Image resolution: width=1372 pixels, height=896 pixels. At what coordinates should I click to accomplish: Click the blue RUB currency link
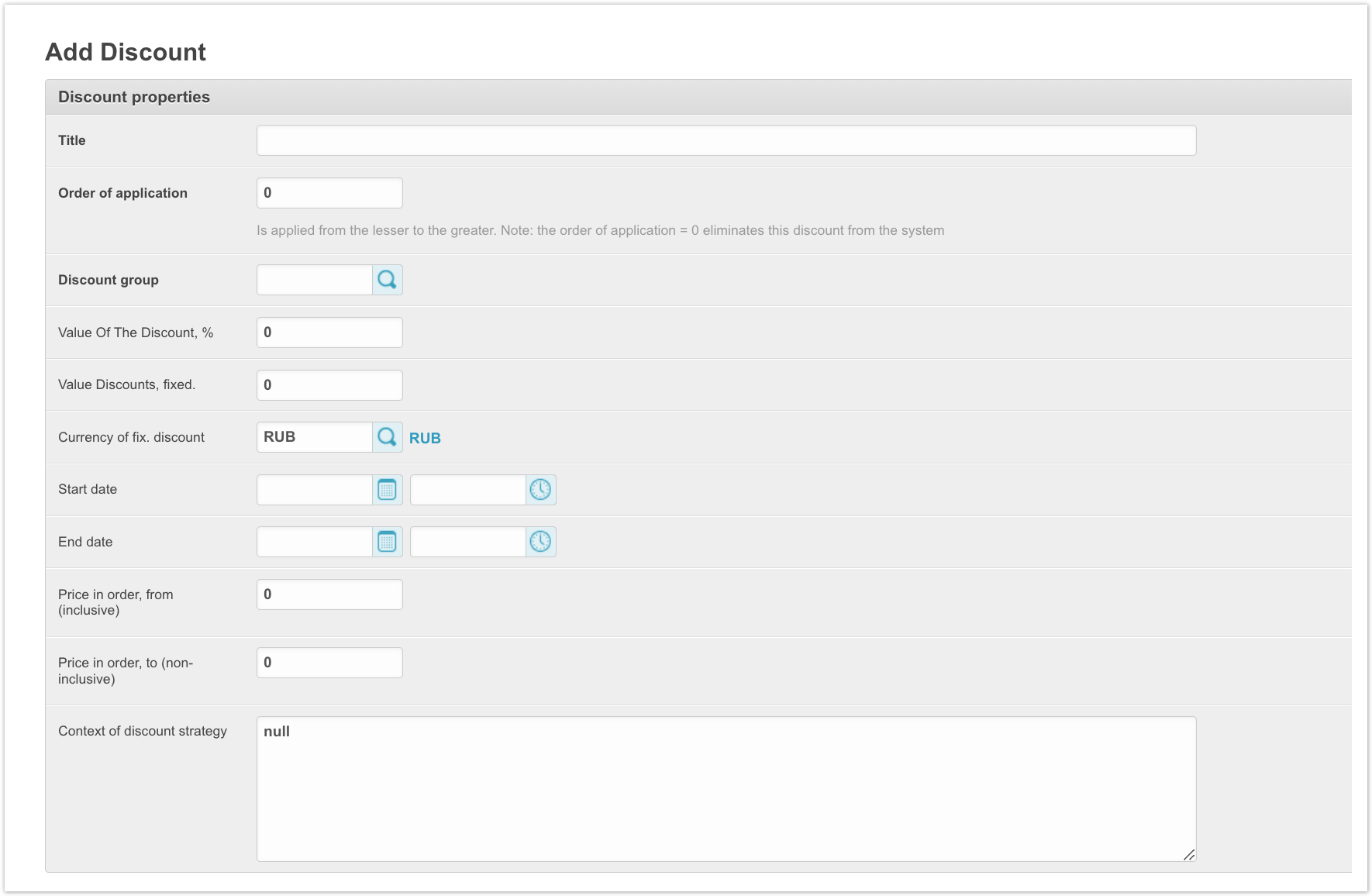425,438
